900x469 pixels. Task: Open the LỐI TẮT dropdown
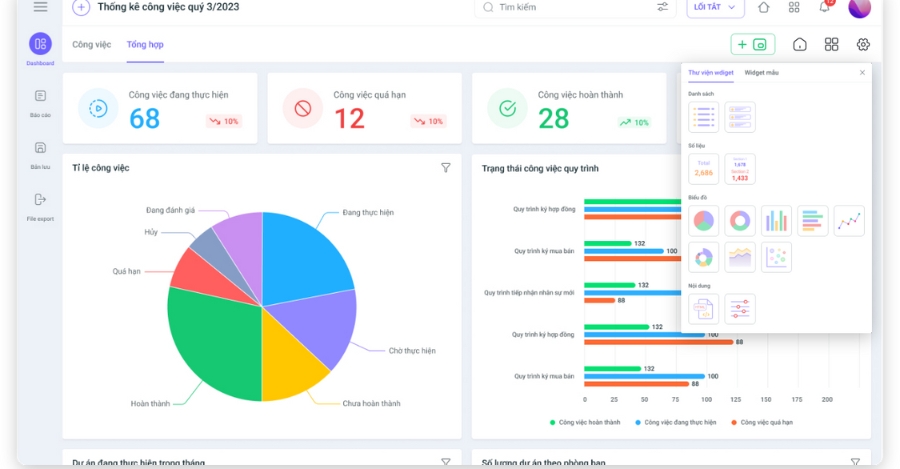click(x=714, y=7)
